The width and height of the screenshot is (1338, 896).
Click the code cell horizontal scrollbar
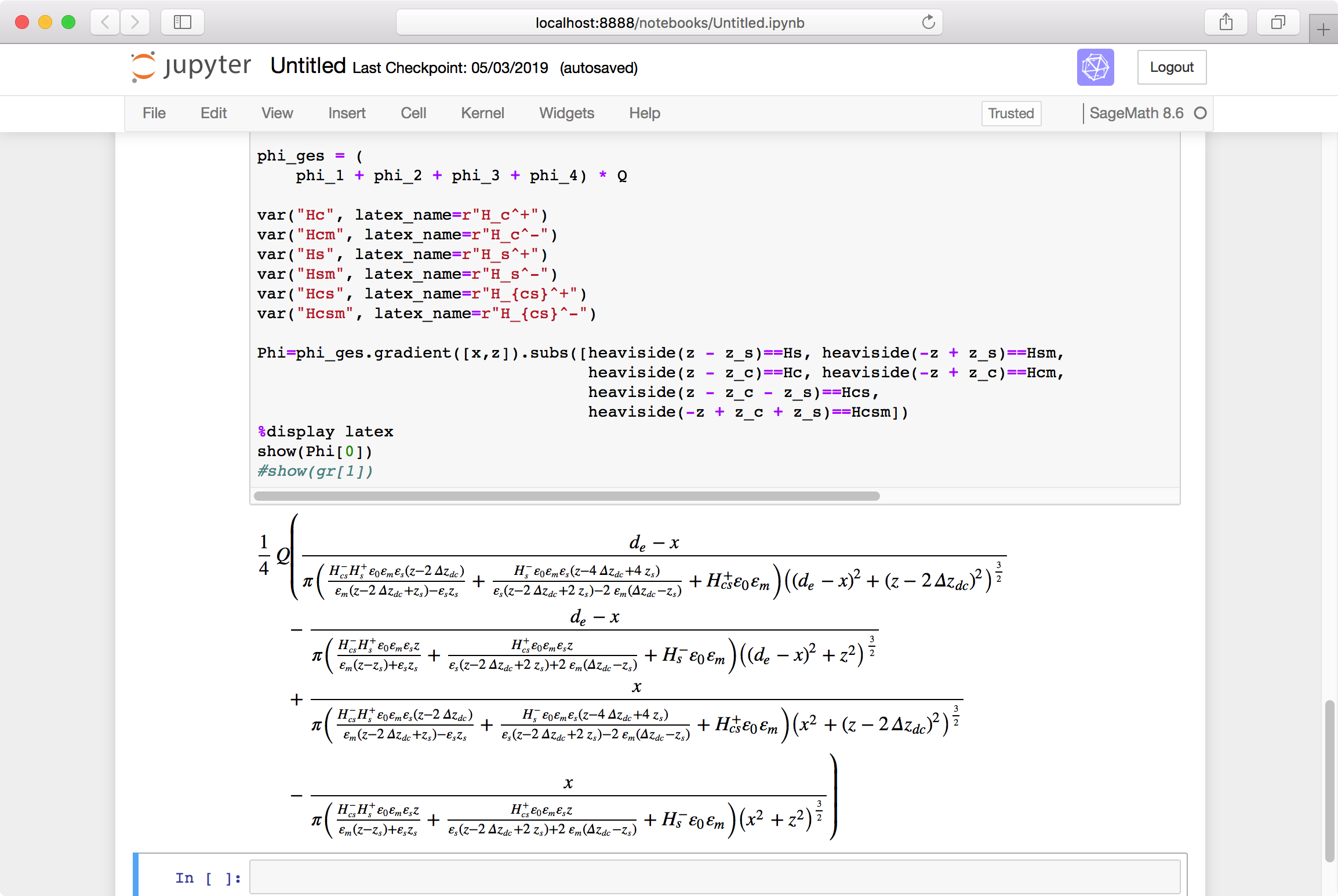click(x=566, y=496)
